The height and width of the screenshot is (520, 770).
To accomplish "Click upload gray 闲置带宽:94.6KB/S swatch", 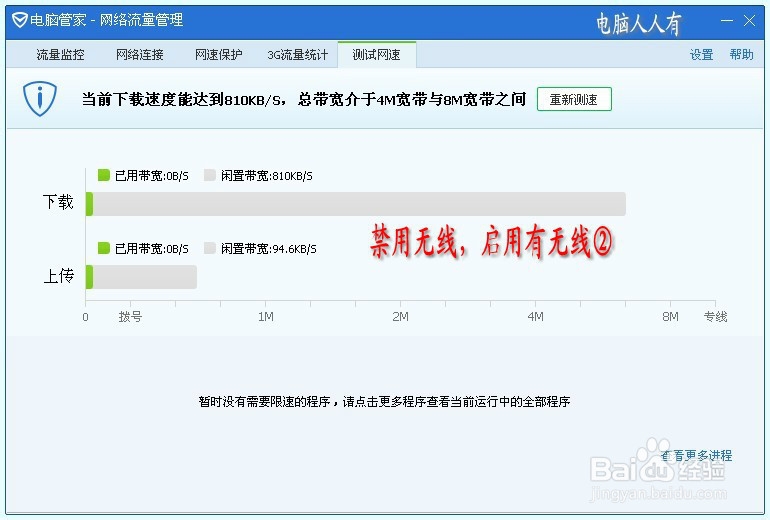I will [210, 248].
